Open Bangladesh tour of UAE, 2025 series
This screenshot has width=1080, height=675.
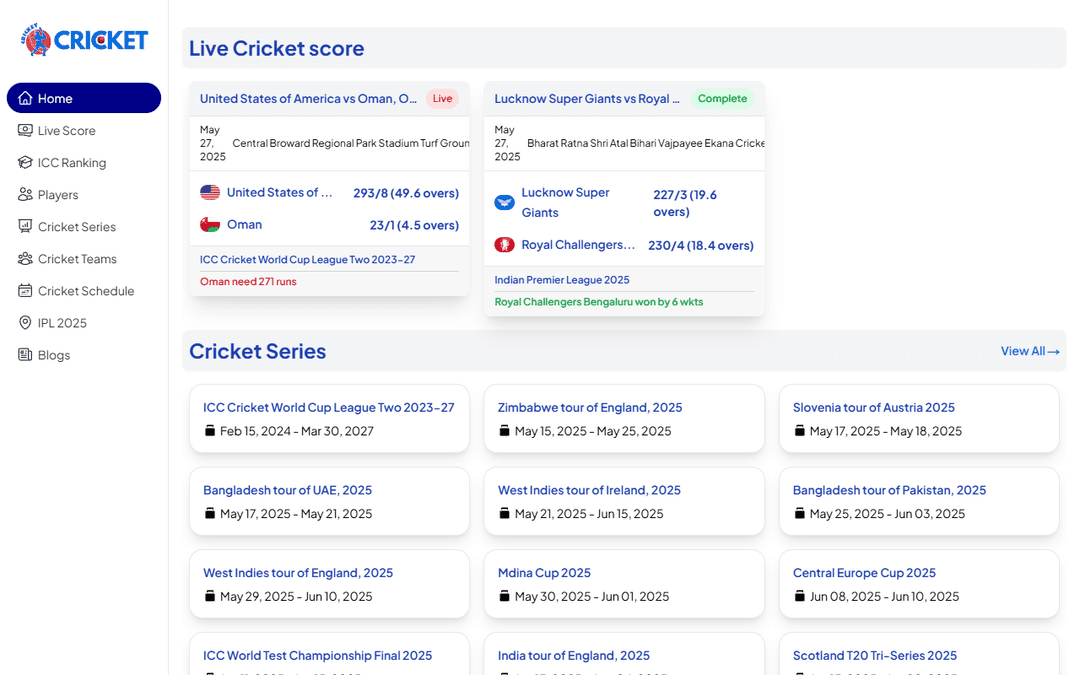tap(287, 490)
